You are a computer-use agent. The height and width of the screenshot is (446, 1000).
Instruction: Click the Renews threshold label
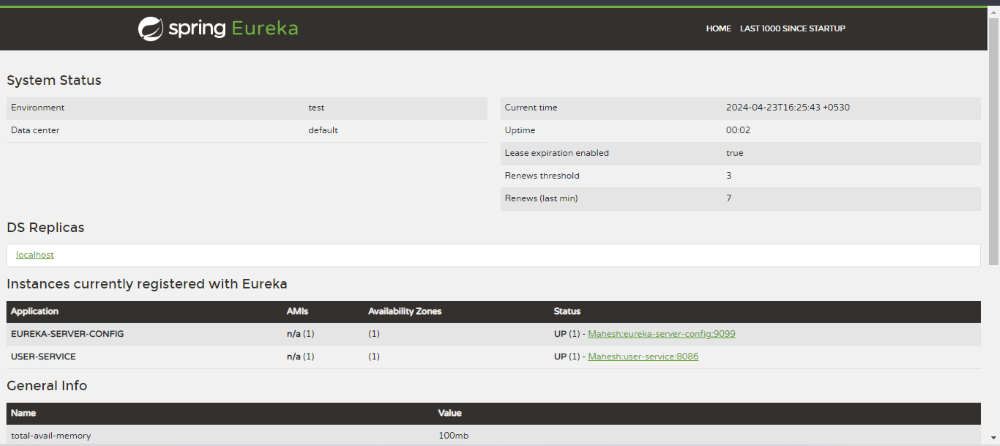542,176
